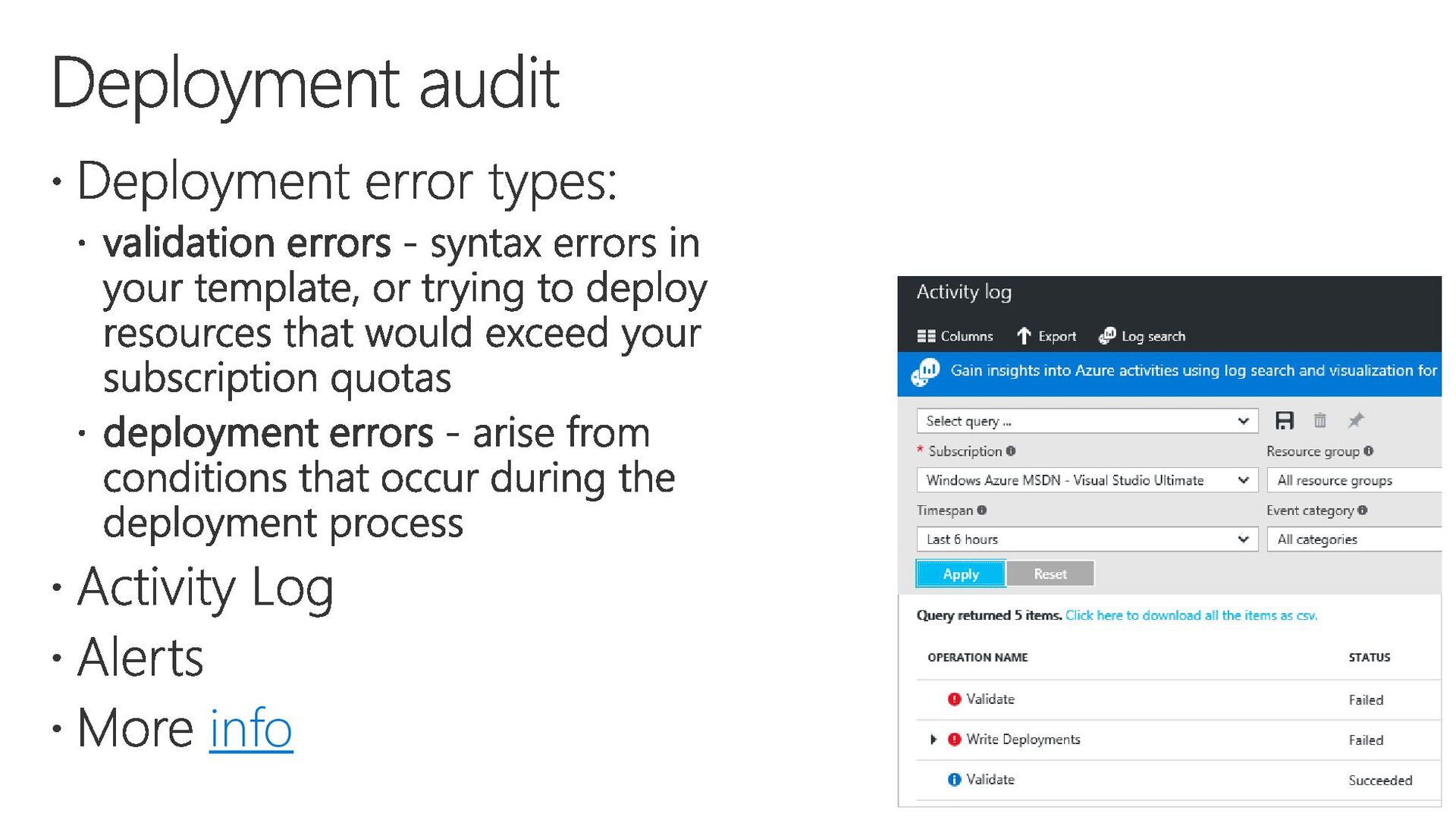Viewport: 1456px width, 820px height.
Task: Click the Subscription info icon
Action: click(1011, 451)
